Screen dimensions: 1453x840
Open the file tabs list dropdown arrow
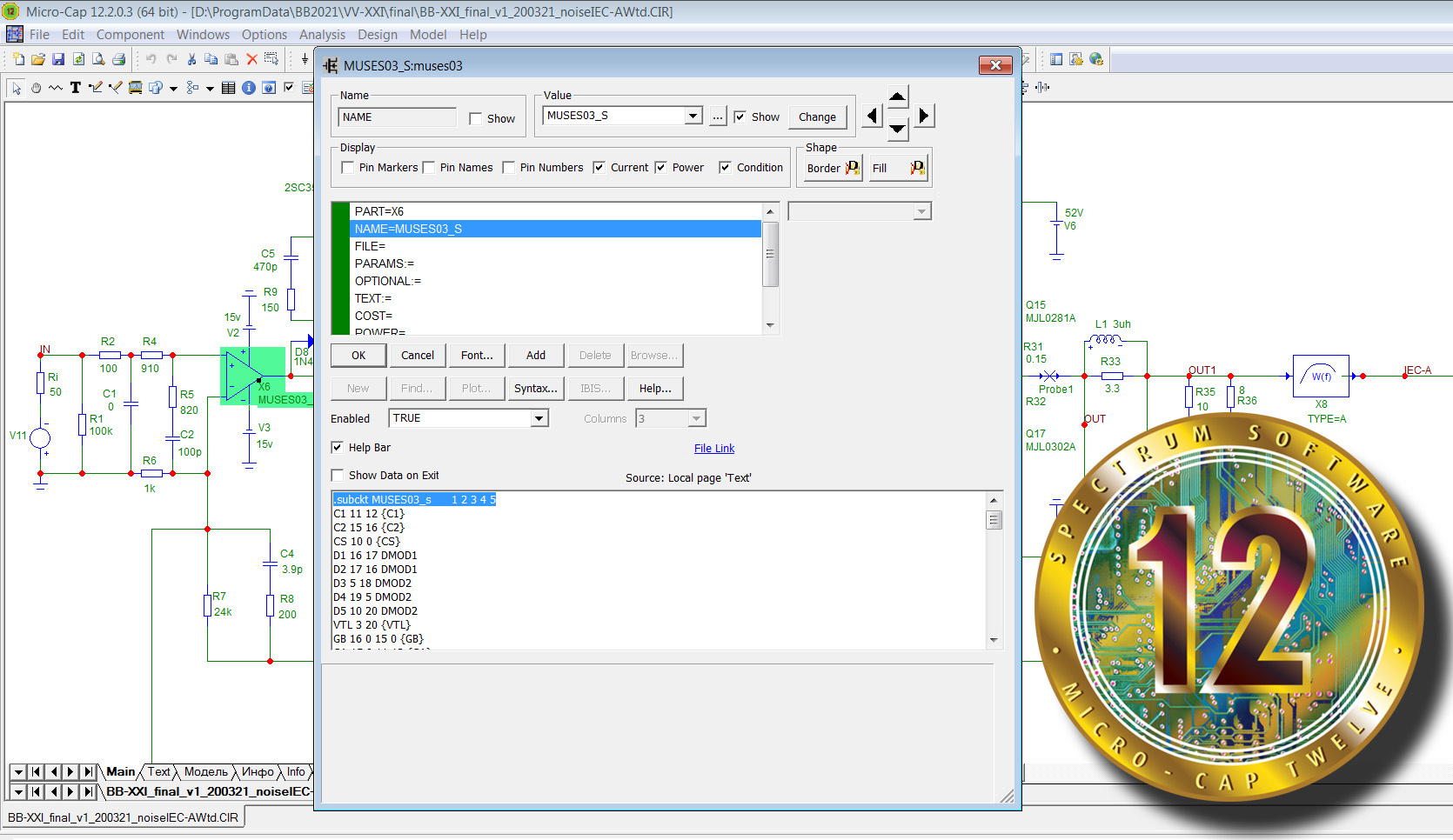(x=17, y=792)
